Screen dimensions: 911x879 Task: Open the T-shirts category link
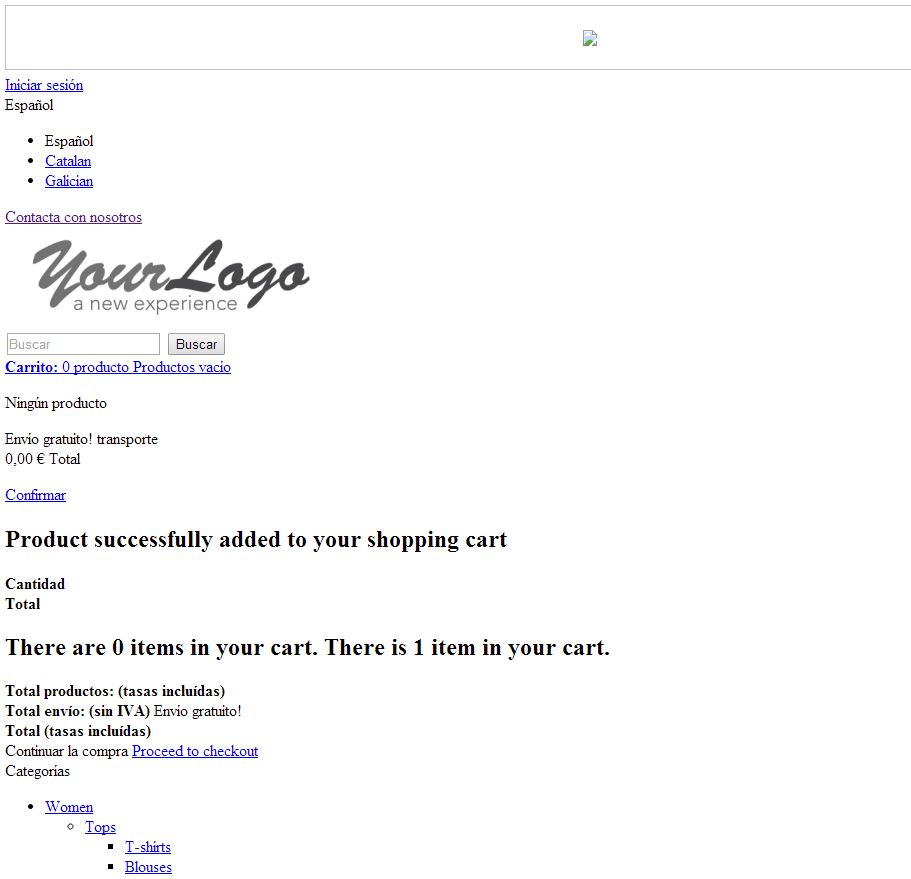pyautogui.click(x=148, y=847)
